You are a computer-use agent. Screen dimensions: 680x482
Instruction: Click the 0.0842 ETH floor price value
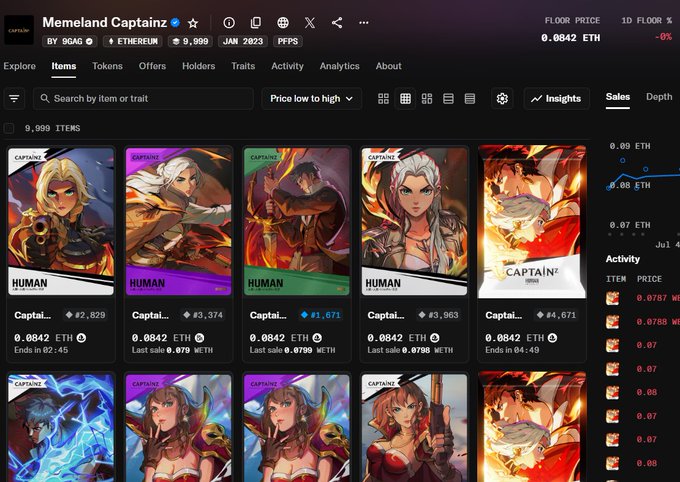pos(570,38)
